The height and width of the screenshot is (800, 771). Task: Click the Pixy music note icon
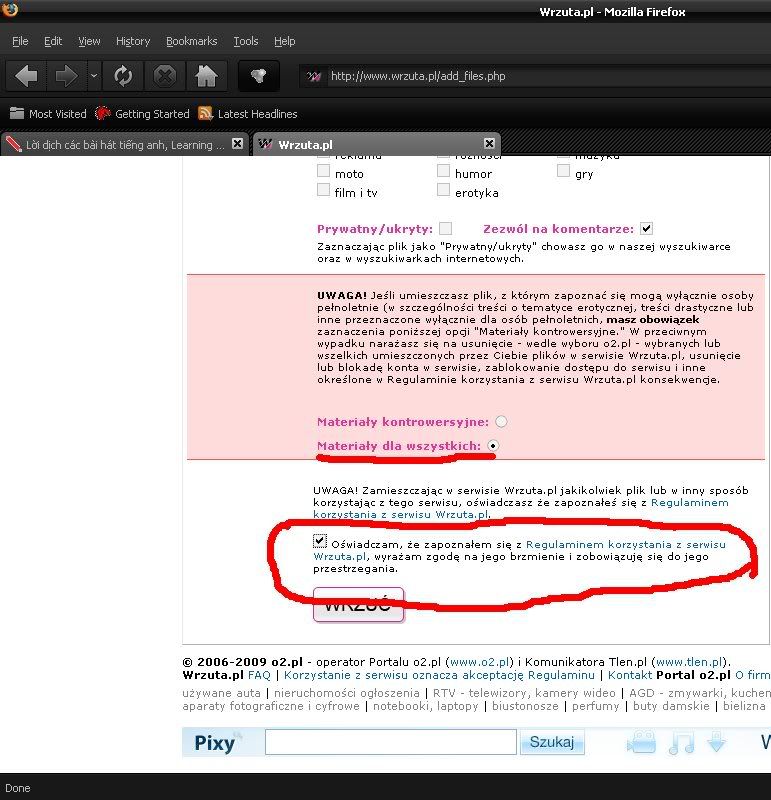pyautogui.click(x=681, y=743)
